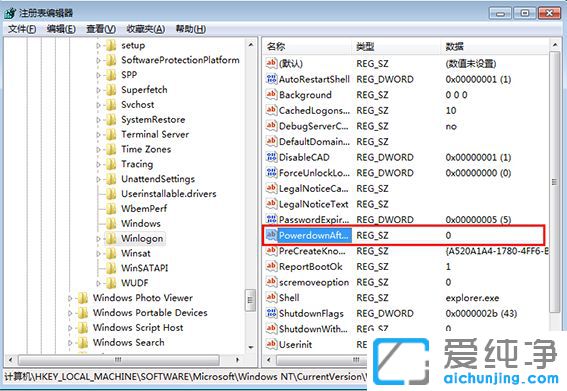Expand the Windows Script Host key
The image size is (567, 391).
[x=70, y=328]
